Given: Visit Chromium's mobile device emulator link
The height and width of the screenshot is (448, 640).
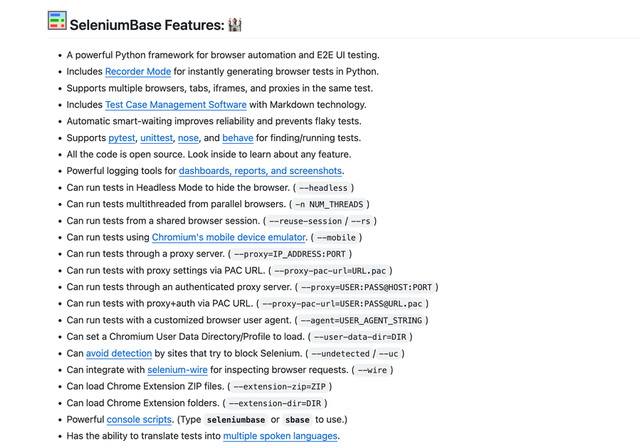Looking at the screenshot, I should pyautogui.click(x=229, y=237).
